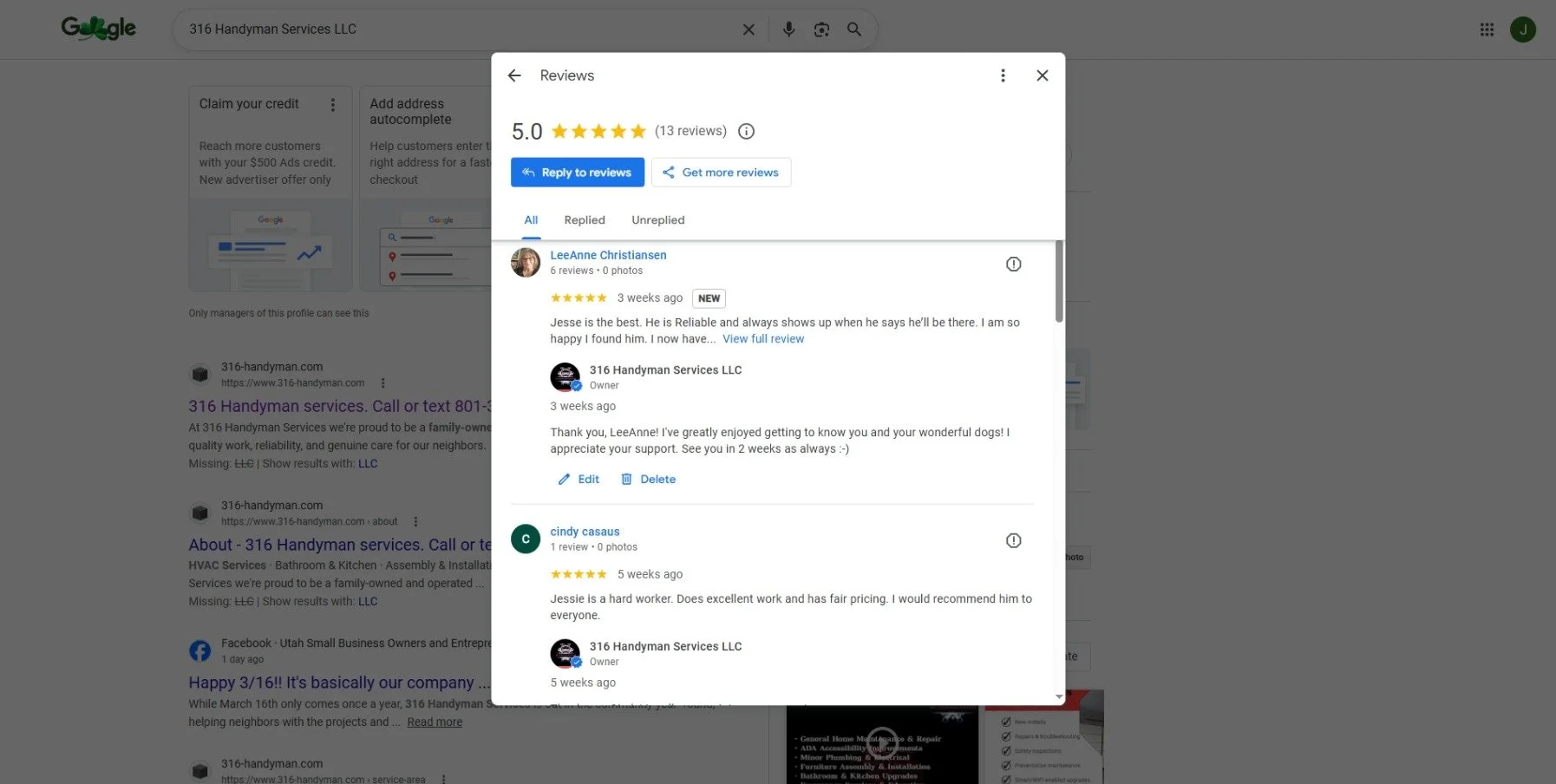Image resolution: width=1556 pixels, height=784 pixels.
Task: Delete the reply to LeeAnne
Action: (x=649, y=479)
